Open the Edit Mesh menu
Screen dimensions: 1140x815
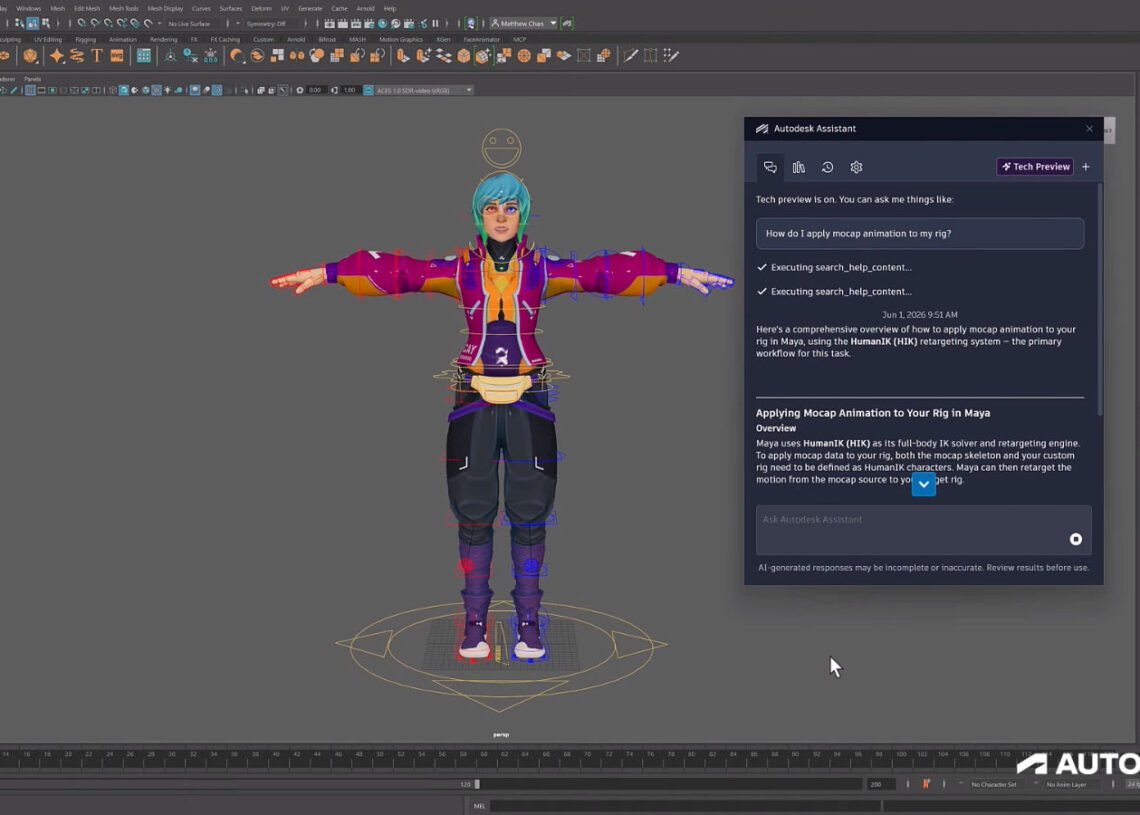coord(87,9)
